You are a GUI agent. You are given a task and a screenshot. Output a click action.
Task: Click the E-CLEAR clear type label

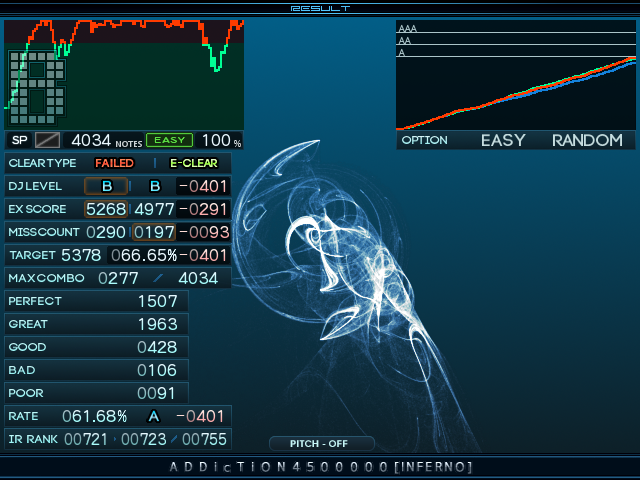tap(194, 163)
